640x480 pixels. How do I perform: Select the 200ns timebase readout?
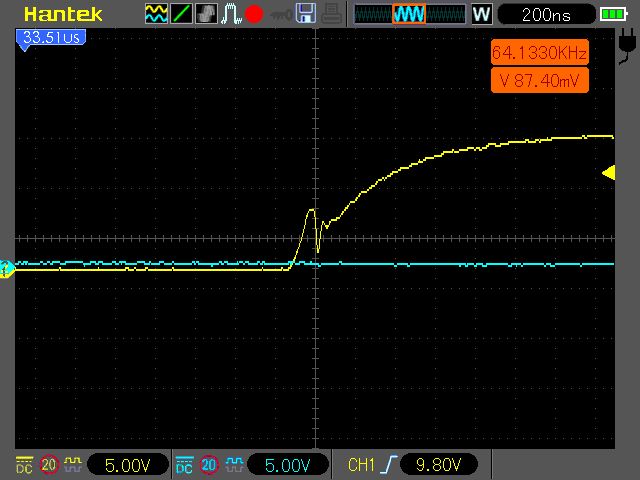pyautogui.click(x=547, y=15)
